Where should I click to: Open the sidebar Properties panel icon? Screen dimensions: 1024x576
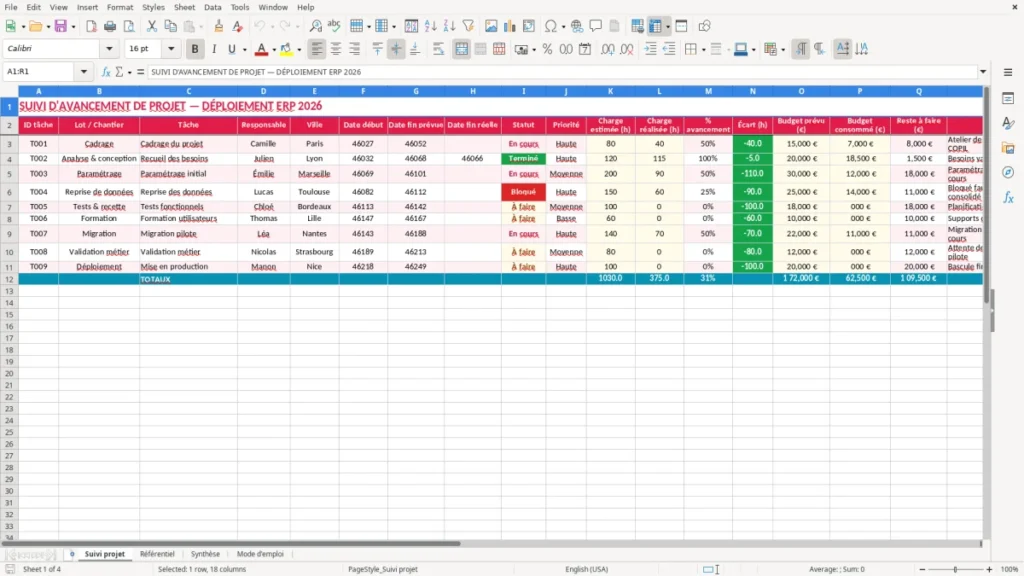pos(1008,99)
